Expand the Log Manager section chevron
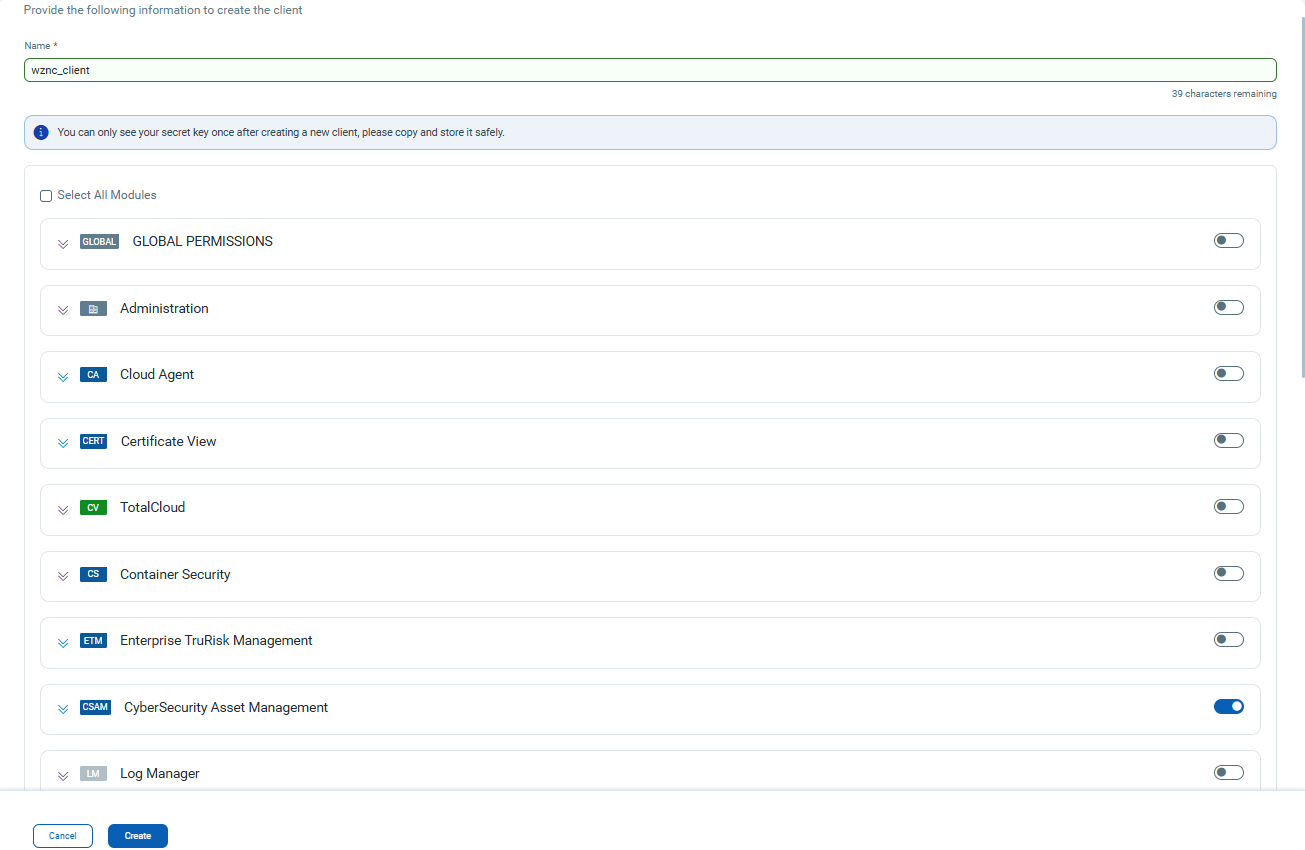1305x850 pixels. pos(63,775)
